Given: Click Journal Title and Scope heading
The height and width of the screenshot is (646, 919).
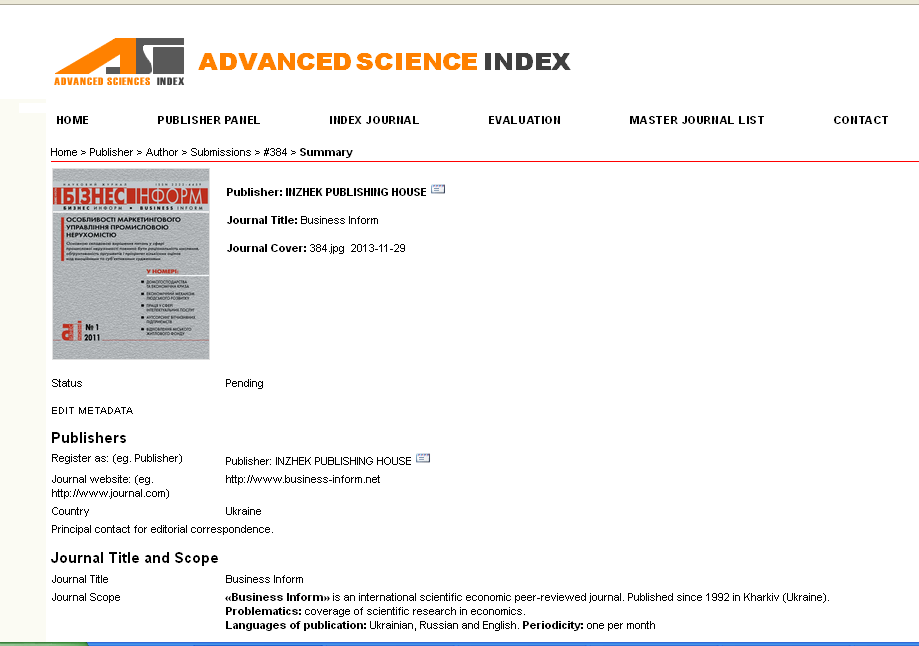Looking at the screenshot, I should point(134,558).
